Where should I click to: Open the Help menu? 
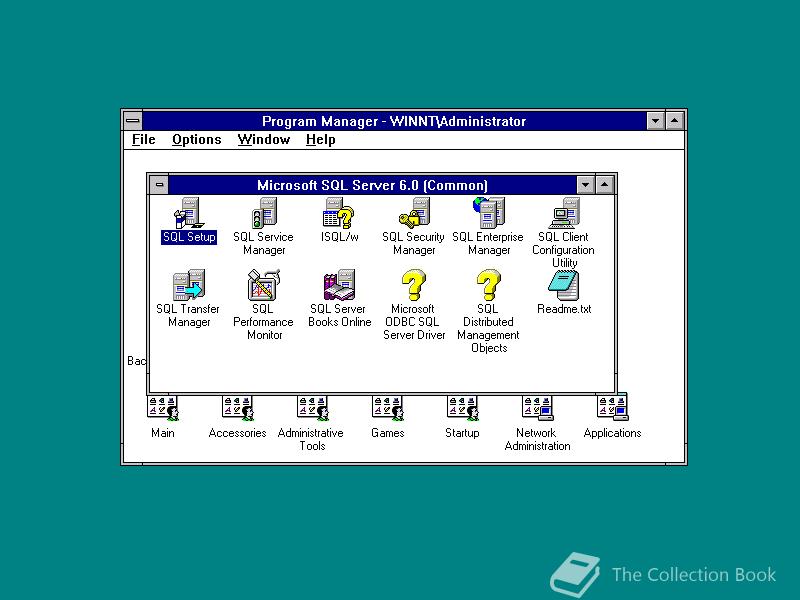(x=320, y=140)
